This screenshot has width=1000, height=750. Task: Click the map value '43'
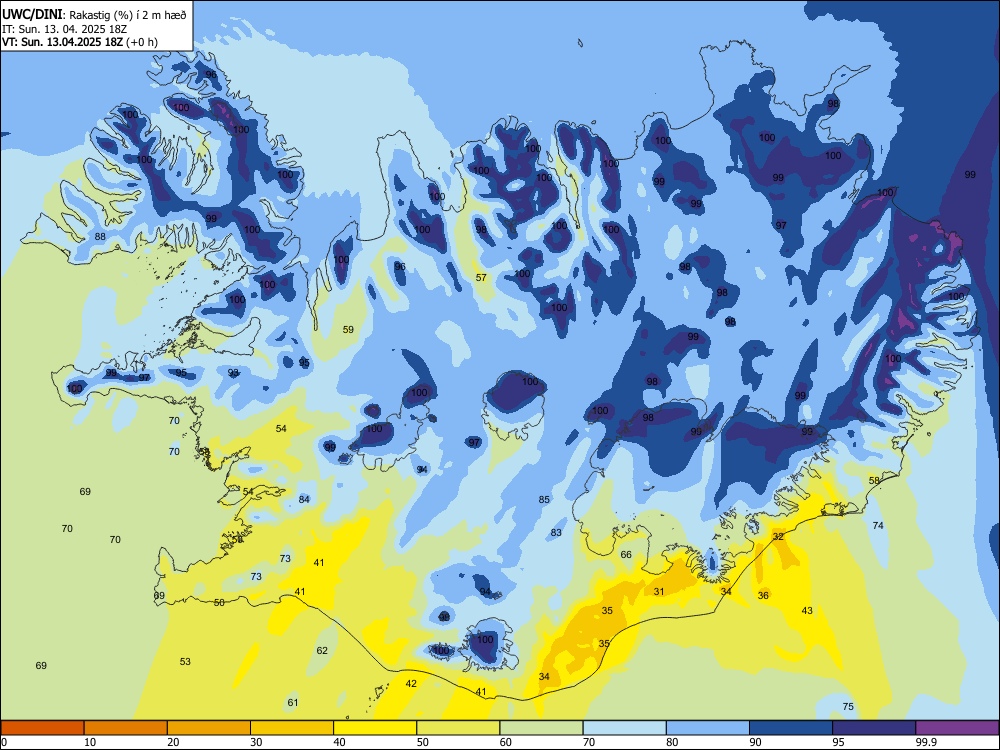pyautogui.click(x=807, y=611)
